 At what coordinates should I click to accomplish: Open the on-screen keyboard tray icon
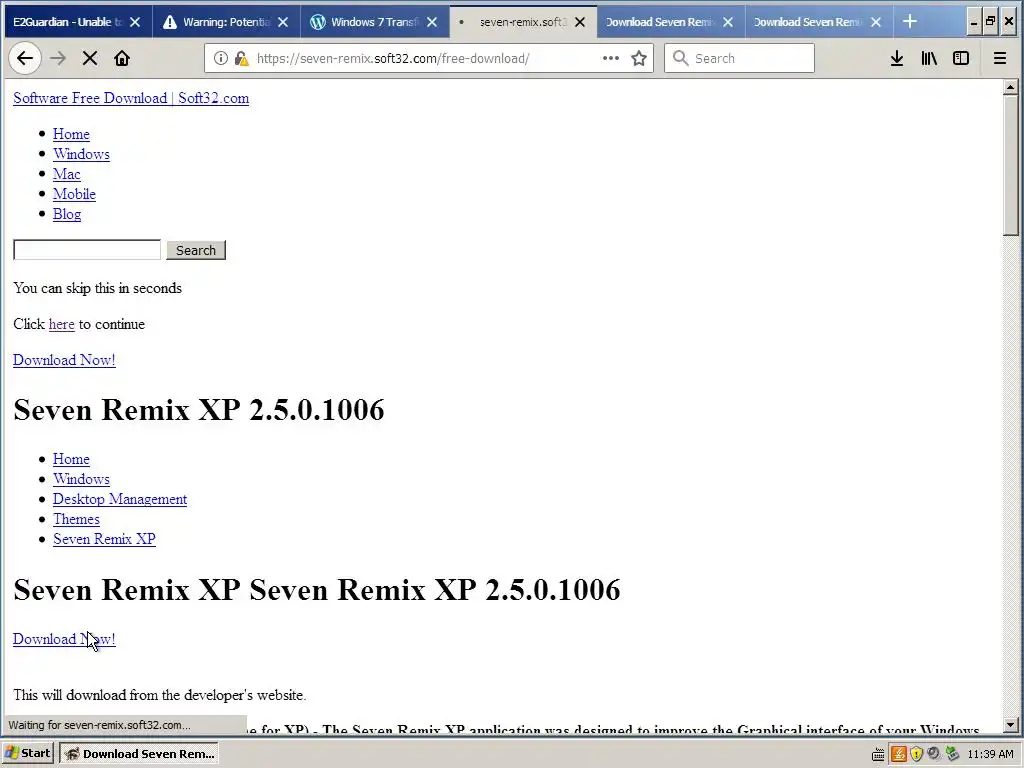click(878, 754)
